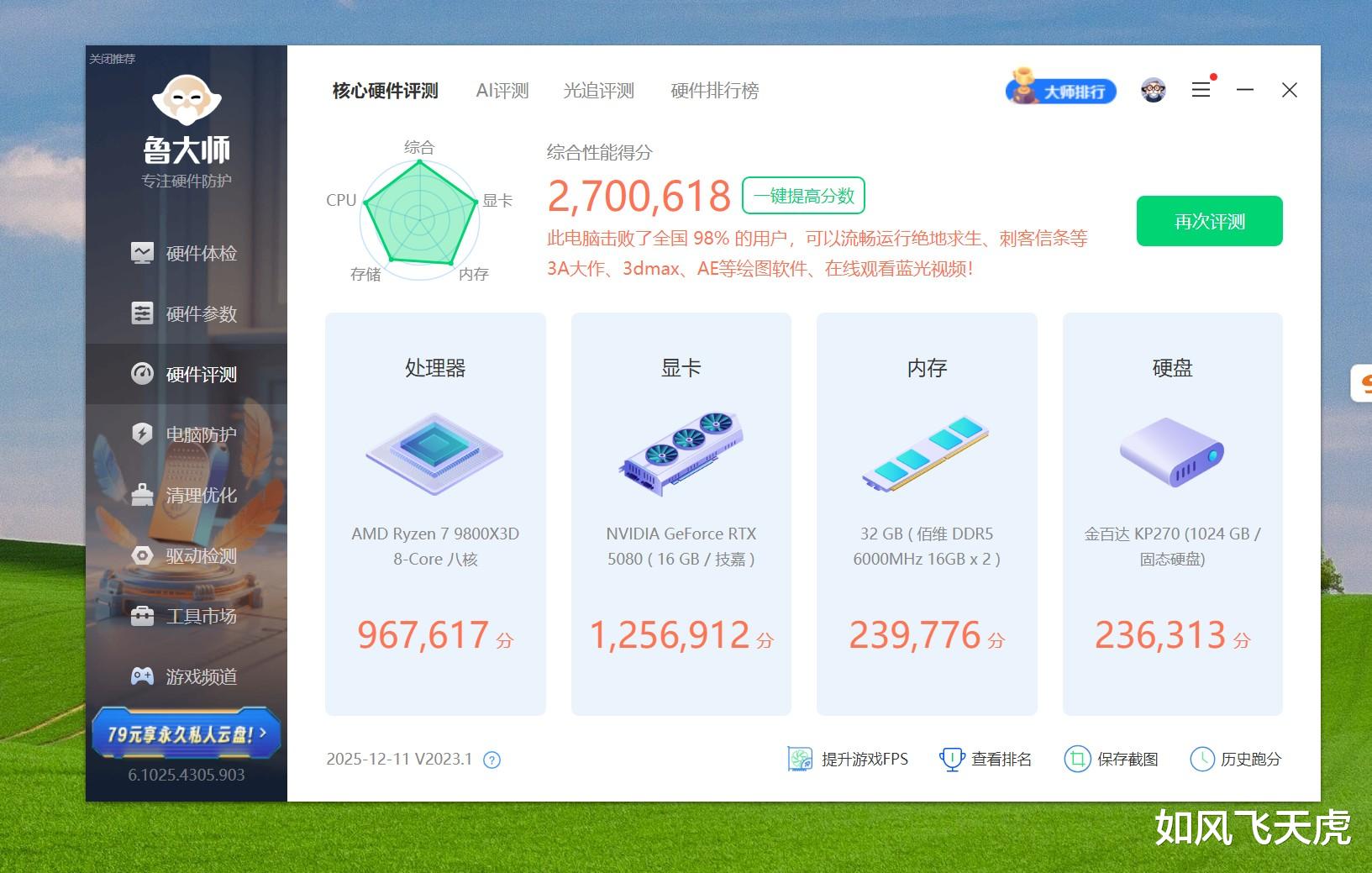The width and height of the screenshot is (1372, 873).
Task: Click the 硬盘 drive image
Action: coord(1172,452)
